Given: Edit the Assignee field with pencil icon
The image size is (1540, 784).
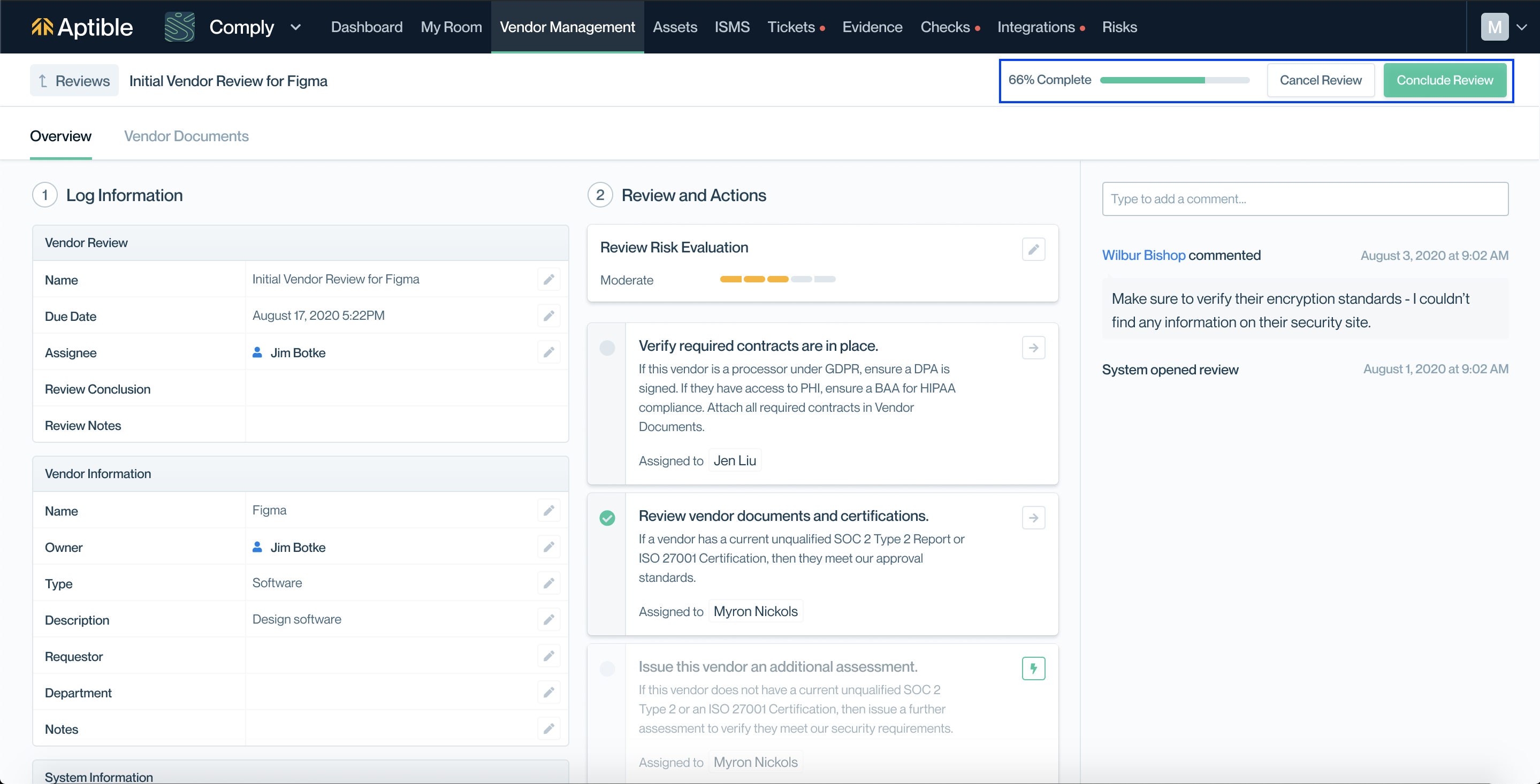Looking at the screenshot, I should (x=548, y=352).
